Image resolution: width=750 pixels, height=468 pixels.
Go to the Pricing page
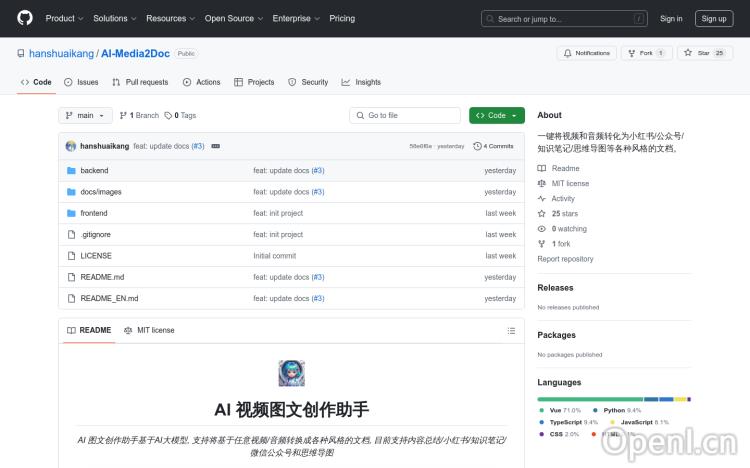click(x=342, y=18)
